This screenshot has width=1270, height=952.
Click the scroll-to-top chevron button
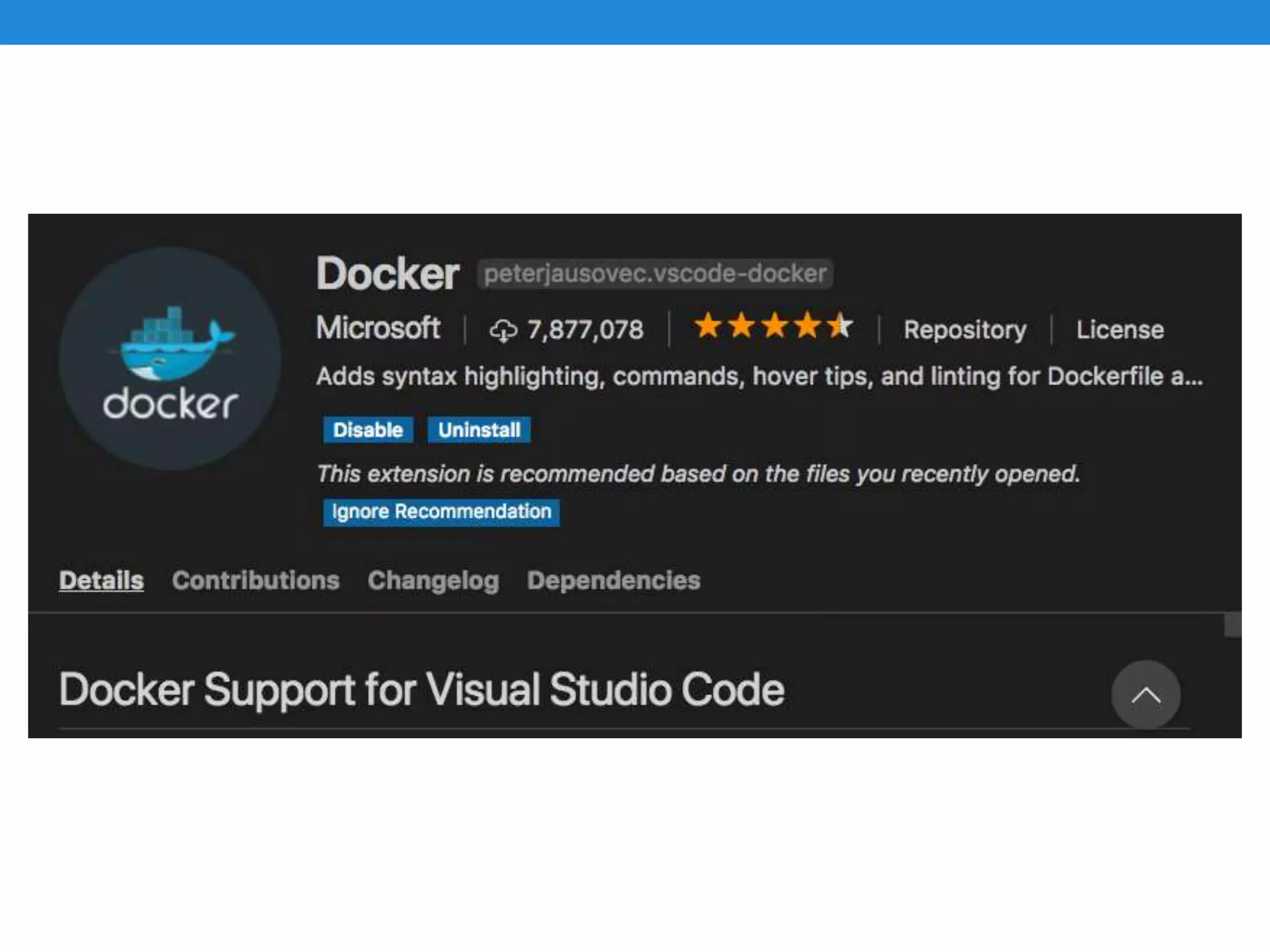1145,695
